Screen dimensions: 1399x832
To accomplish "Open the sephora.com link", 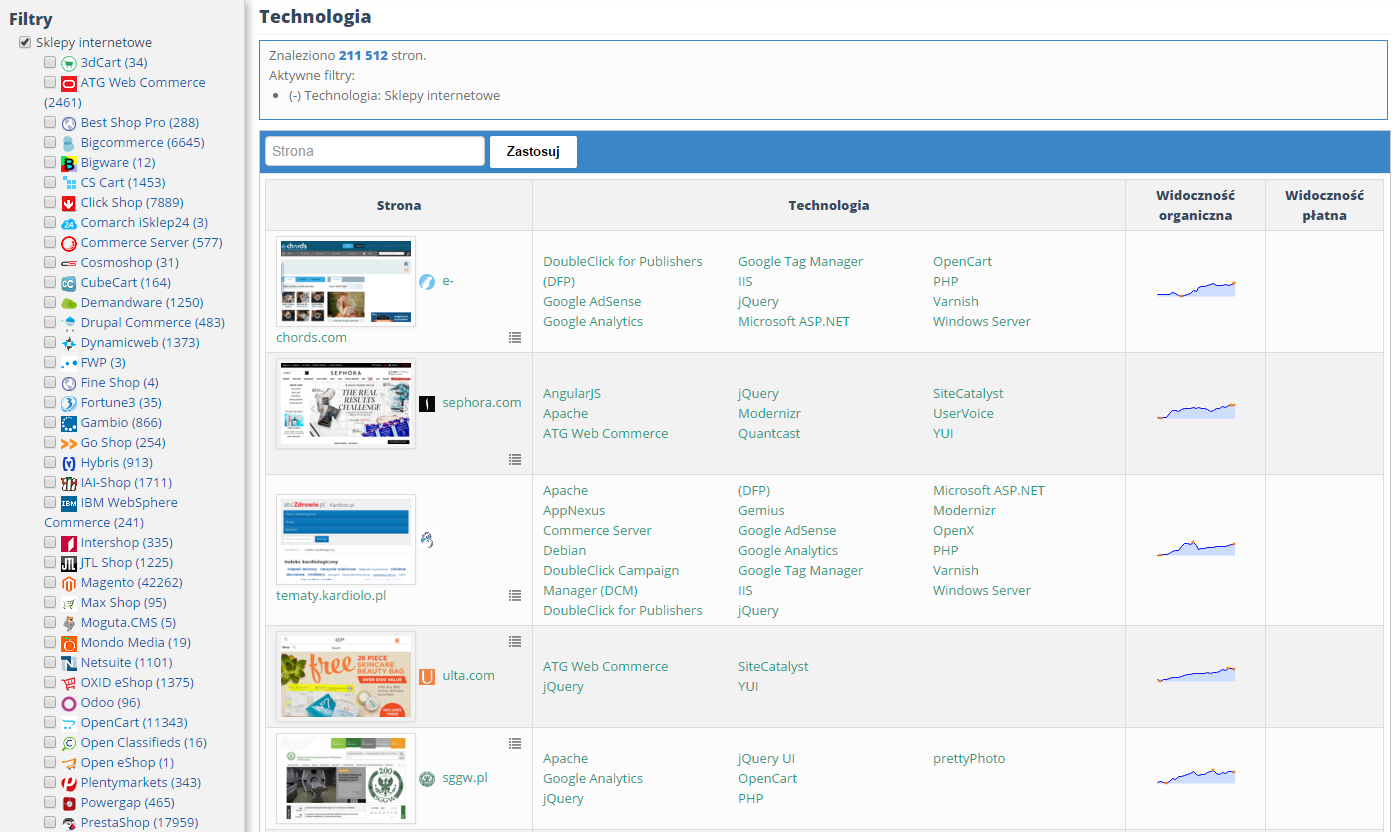I will [x=482, y=403].
